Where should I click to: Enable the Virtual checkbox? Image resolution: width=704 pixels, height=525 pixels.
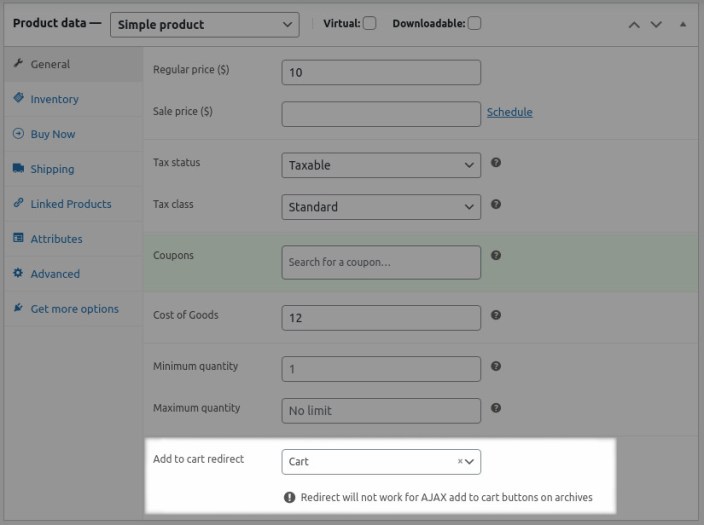tap(370, 23)
